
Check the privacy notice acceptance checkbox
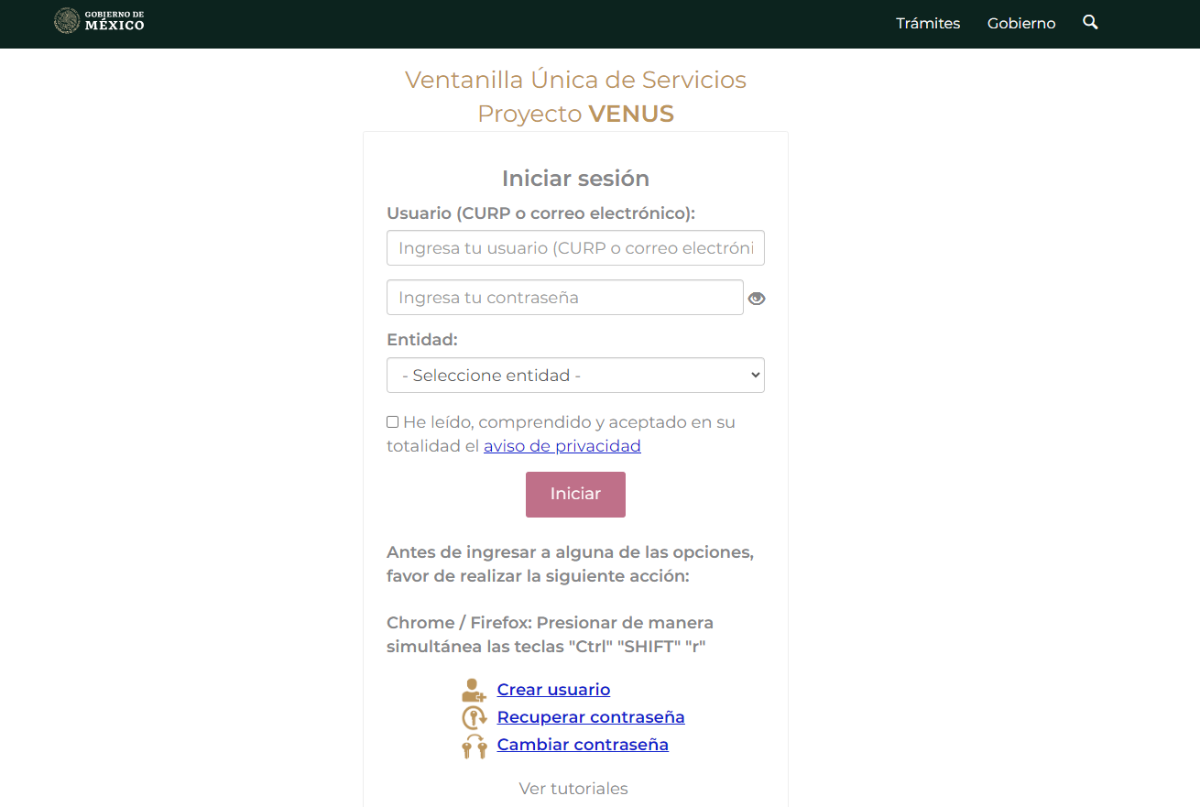click(x=393, y=422)
